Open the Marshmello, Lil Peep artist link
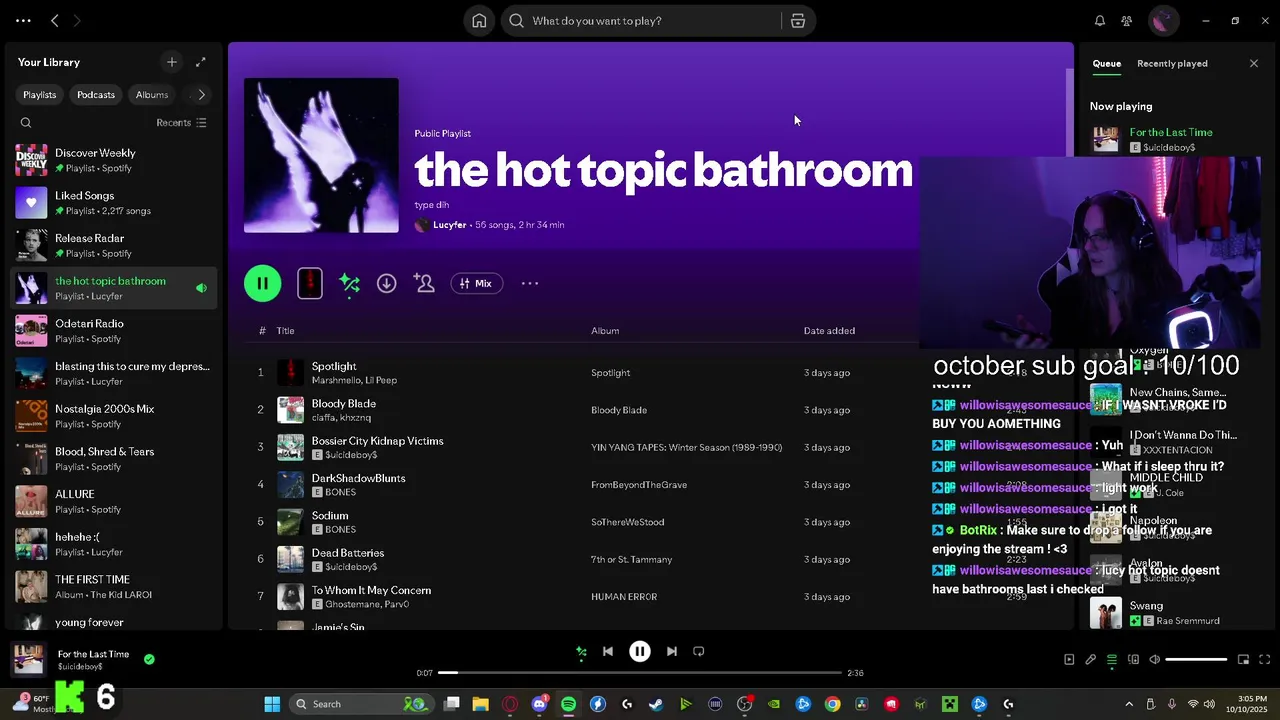 click(x=354, y=381)
